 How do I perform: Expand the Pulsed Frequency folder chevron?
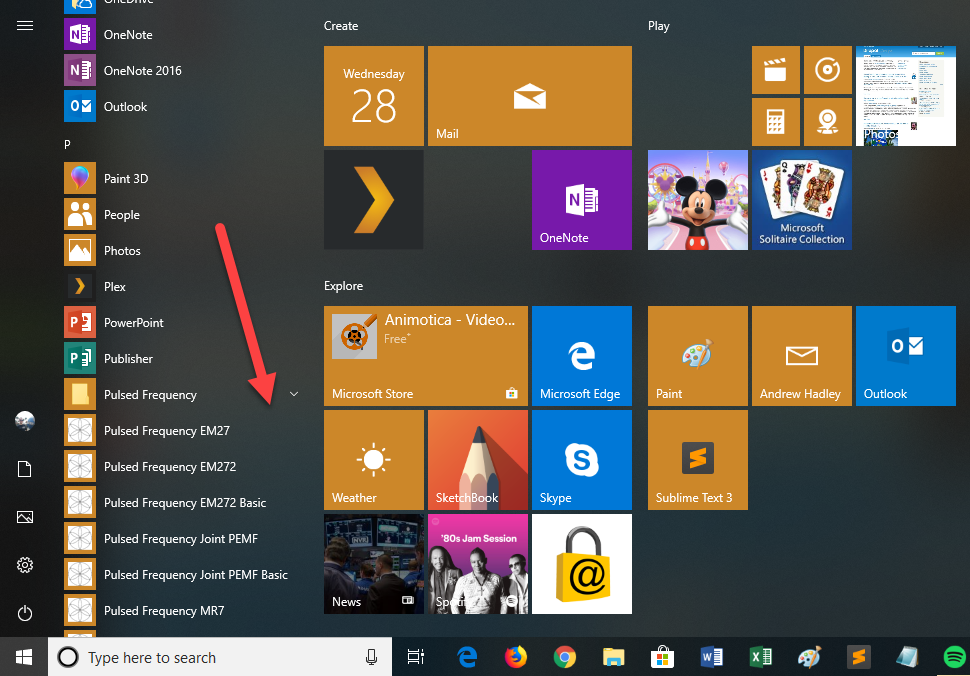click(x=294, y=394)
